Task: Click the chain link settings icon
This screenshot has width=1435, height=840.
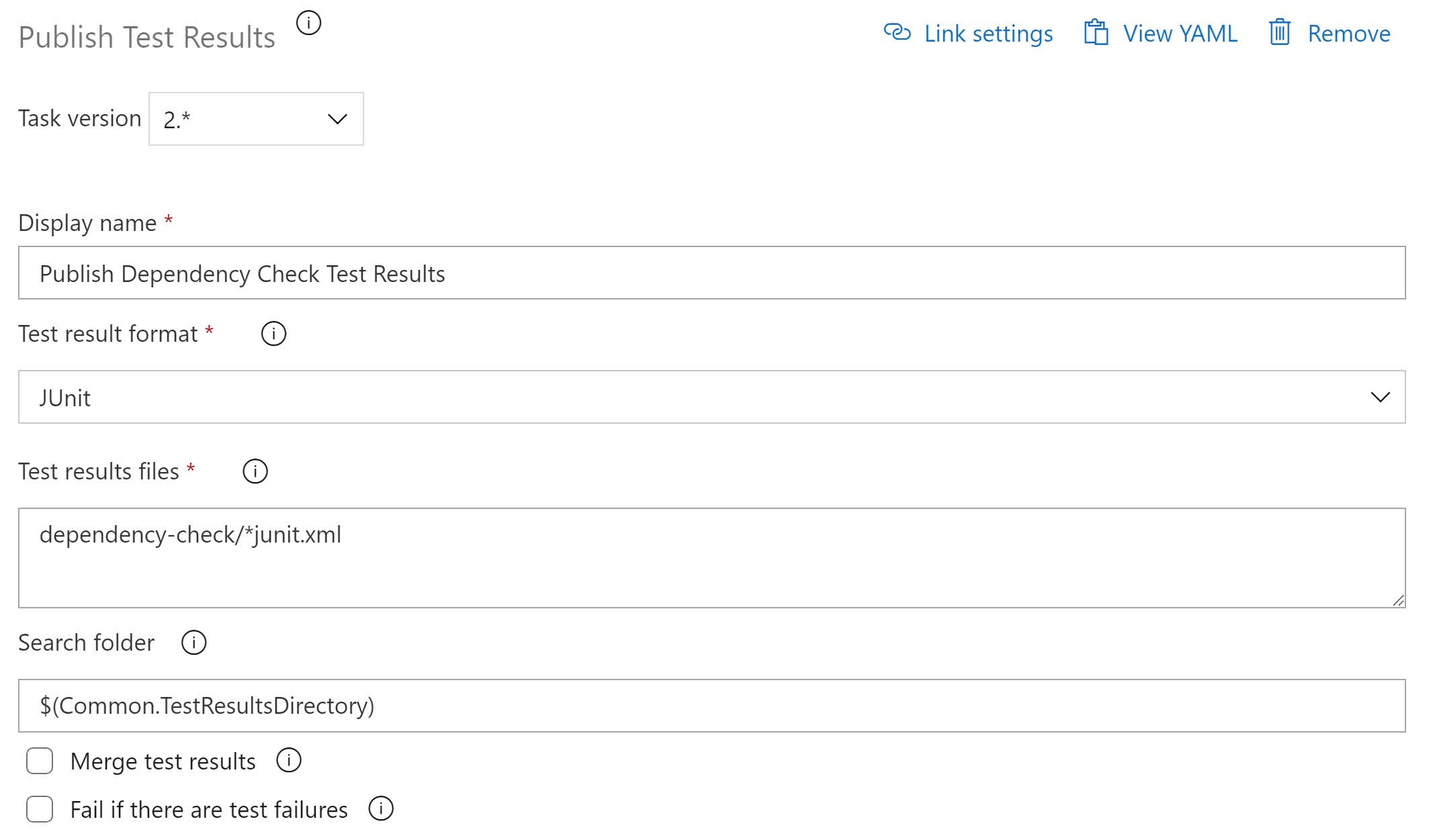Action: (897, 32)
